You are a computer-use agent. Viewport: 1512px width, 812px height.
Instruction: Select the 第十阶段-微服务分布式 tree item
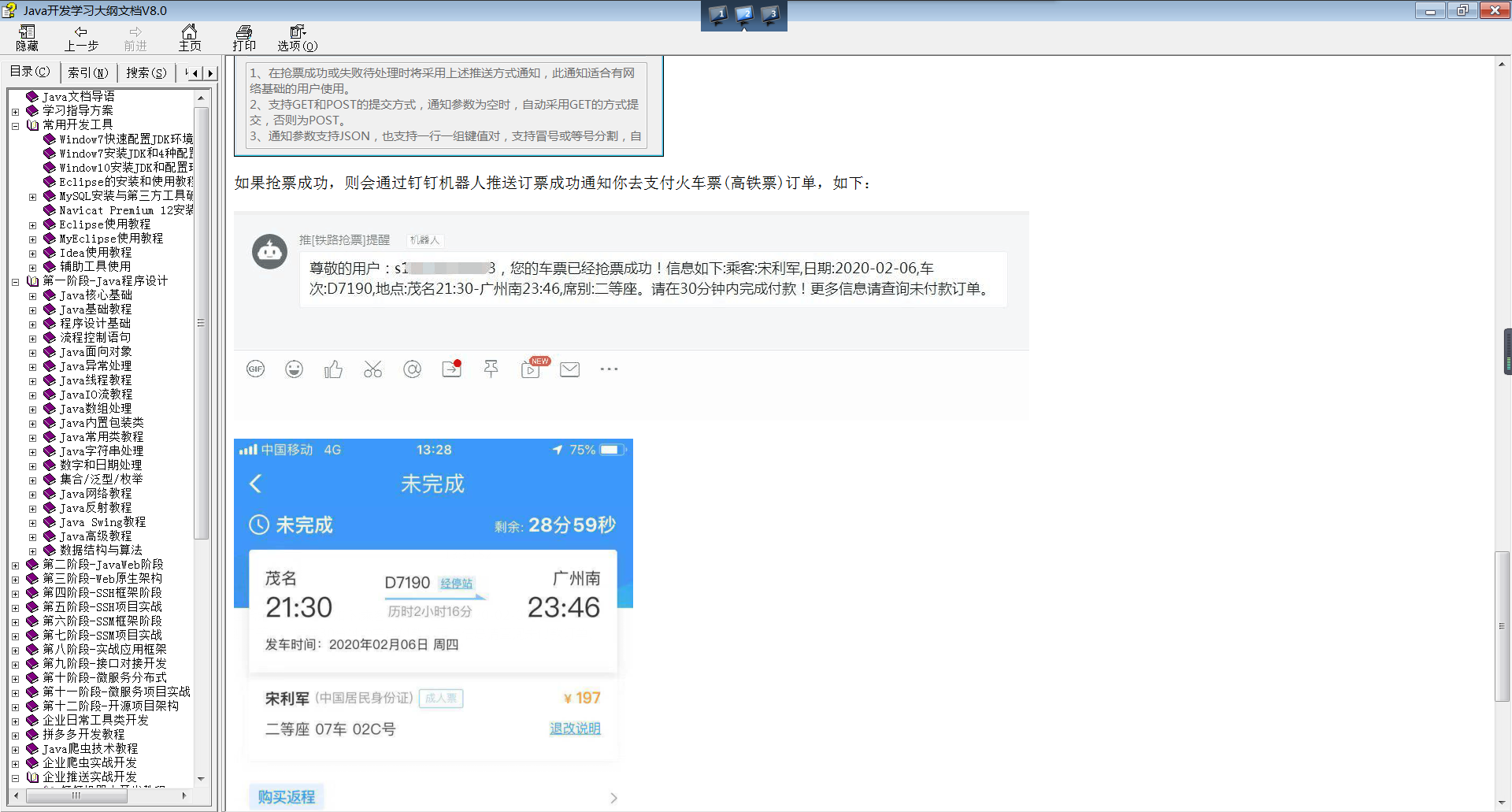104,677
